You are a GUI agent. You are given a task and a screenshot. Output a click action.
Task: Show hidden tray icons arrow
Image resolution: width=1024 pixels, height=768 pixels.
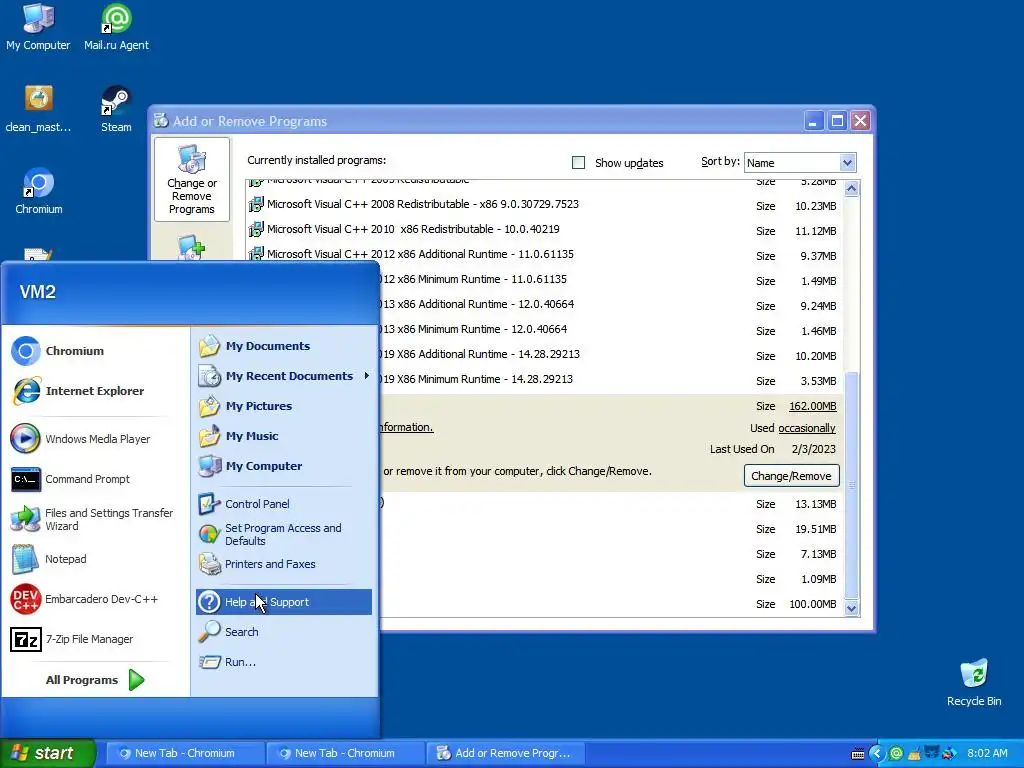877,753
